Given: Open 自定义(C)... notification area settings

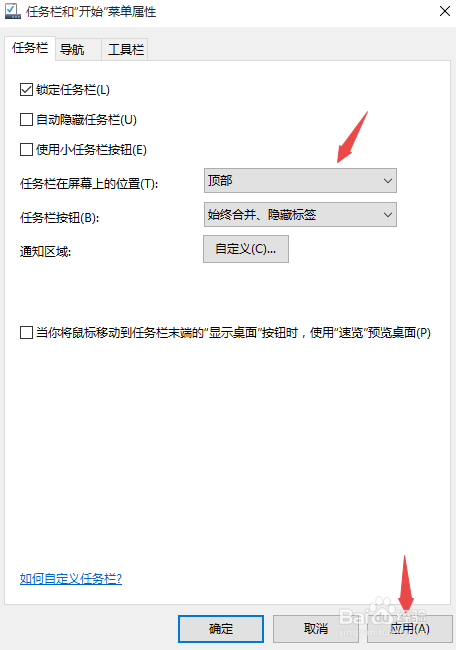Looking at the screenshot, I should [x=246, y=249].
